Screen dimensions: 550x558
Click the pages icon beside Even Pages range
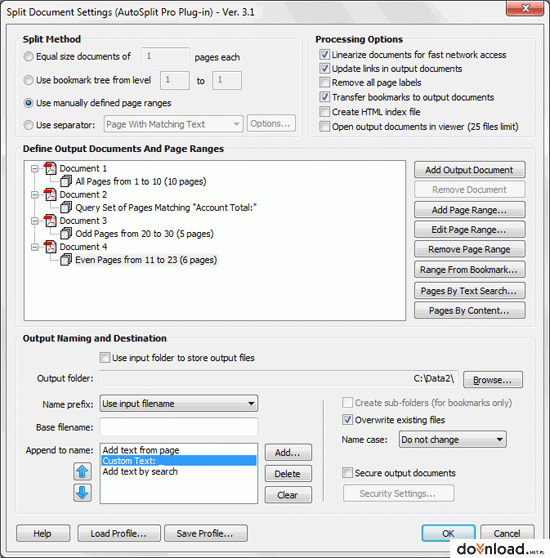pos(66,260)
